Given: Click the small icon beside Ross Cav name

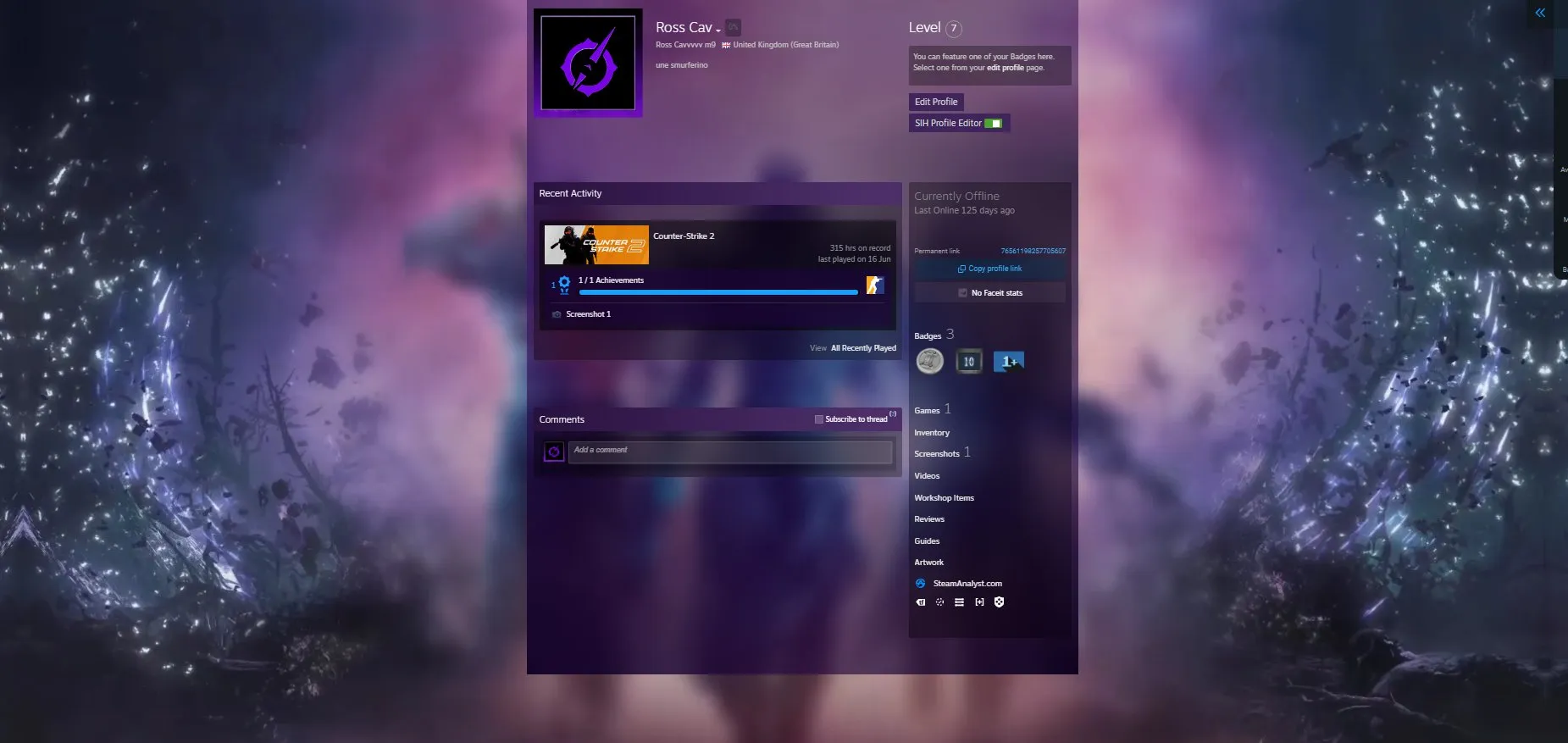Looking at the screenshot, I should 734,28.
